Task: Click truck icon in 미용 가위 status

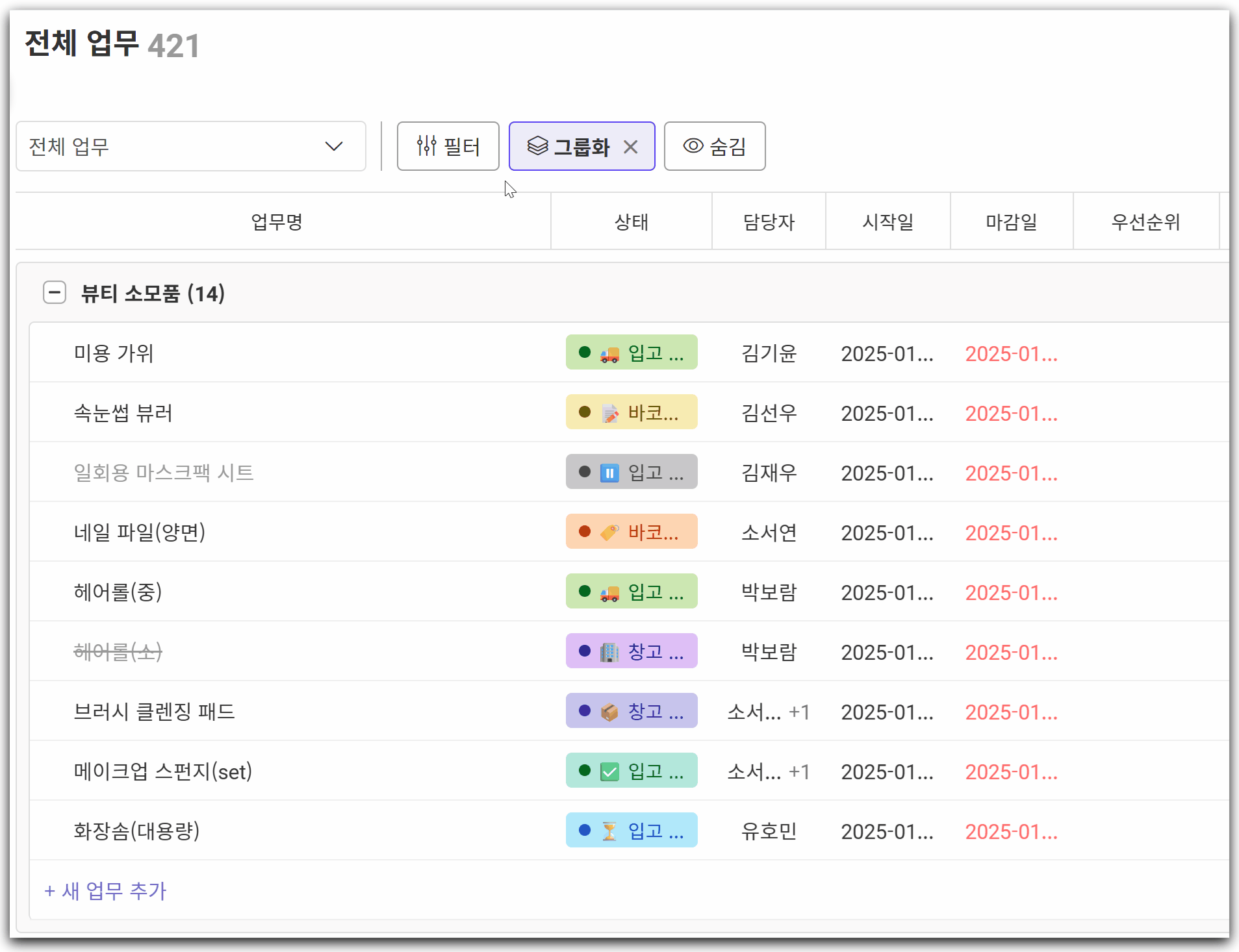Action: [x=609, y=354]
